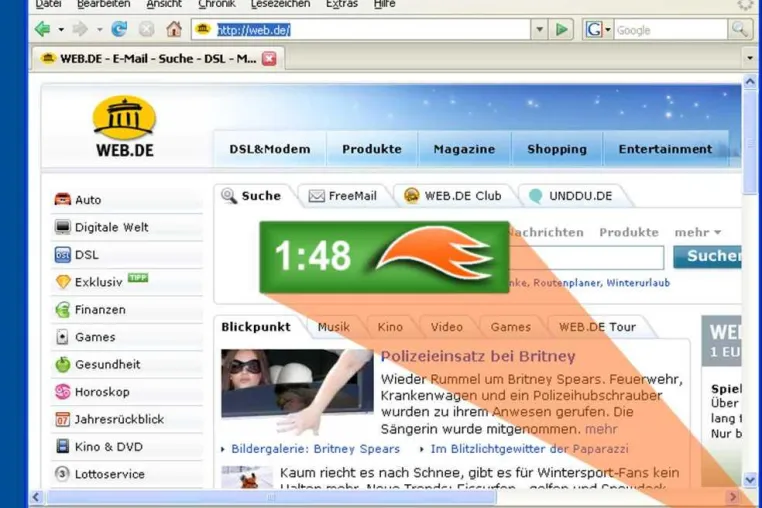Open the Bildergalerie: Britney Spears link
Screen dimensions: 762x508
[315, 449]
